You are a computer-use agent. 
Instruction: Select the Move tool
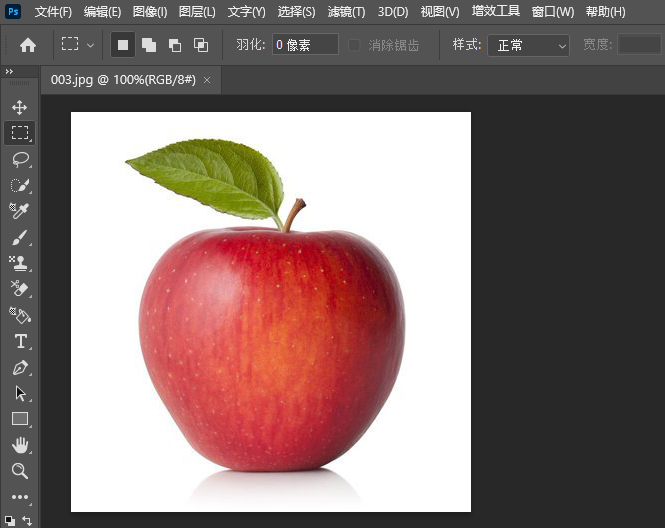click(x=20, y=107)
